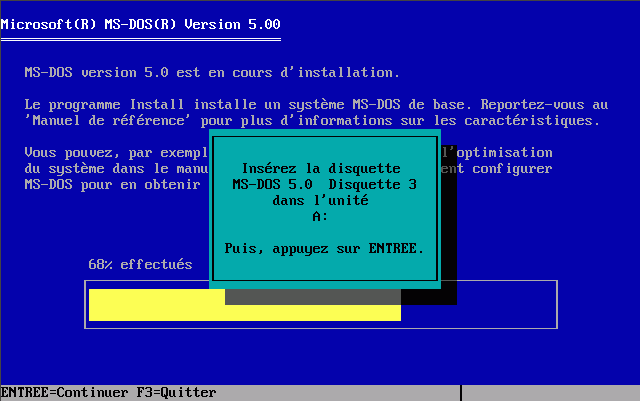Click the 'Microsoft(R) MS-DOS(R) Version 5.00' title

click(140, 25)
